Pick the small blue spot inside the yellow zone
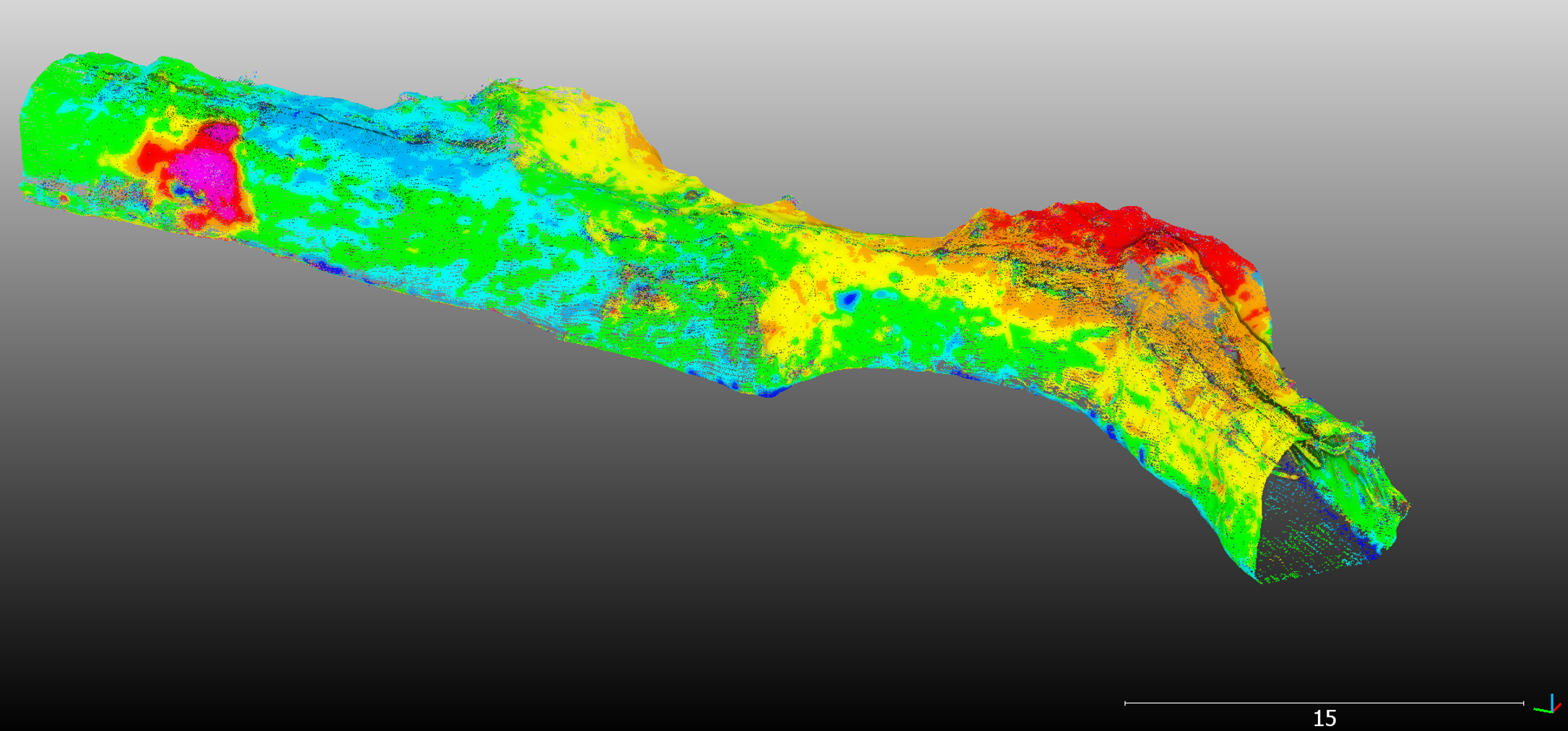1568x731 pixels. pos(848,299)
